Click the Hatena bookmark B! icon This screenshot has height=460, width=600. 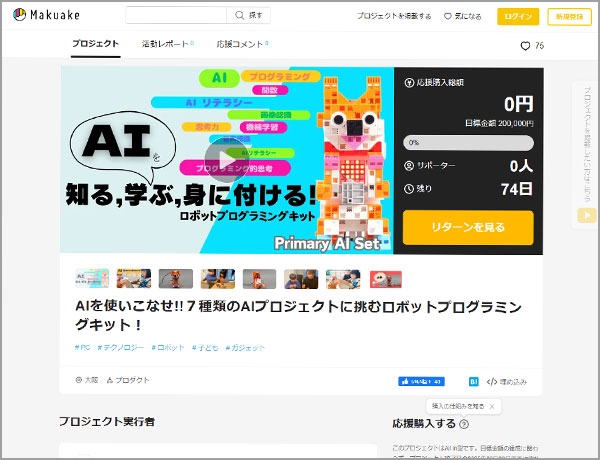coord(474,381)
